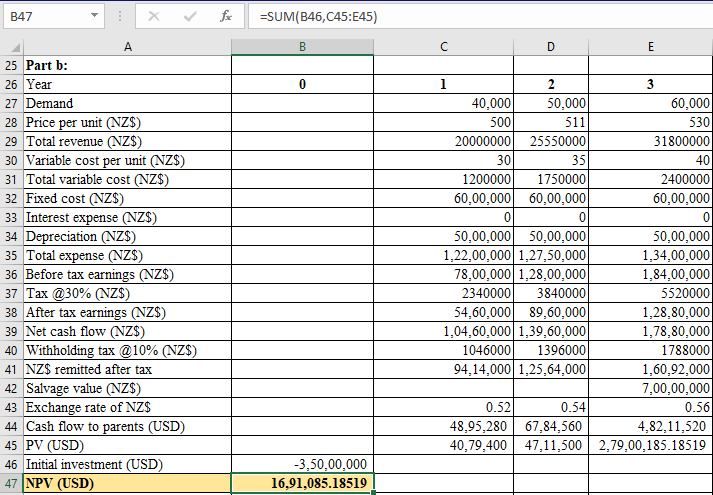Select the NPV value cell 16,91,085.18519
This screenshot has width=713, height=495.
tap(302, 484)
